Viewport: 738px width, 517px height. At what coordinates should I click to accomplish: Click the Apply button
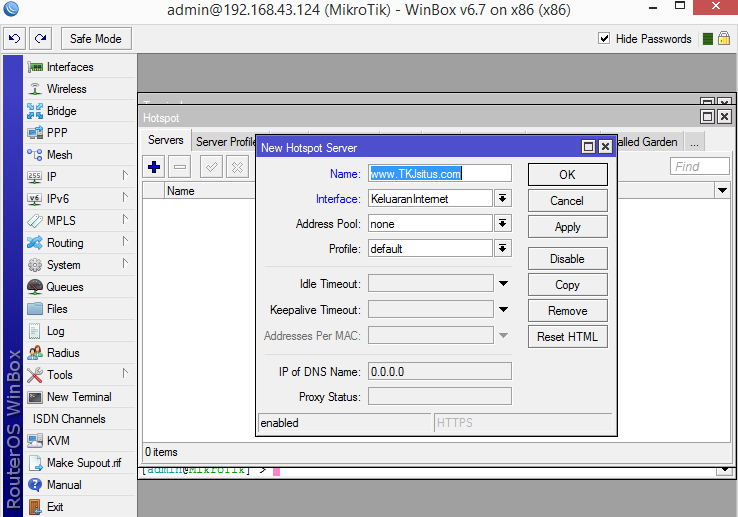(568, 227)
